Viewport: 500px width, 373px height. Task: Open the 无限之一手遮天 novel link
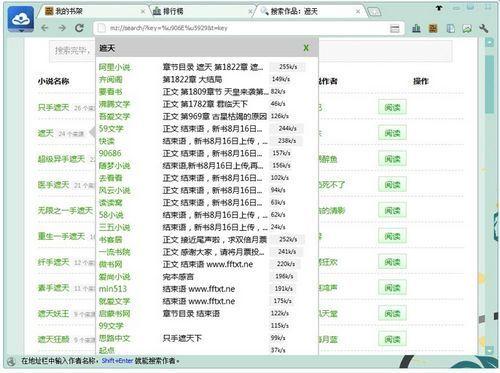[x=65, y=210]
